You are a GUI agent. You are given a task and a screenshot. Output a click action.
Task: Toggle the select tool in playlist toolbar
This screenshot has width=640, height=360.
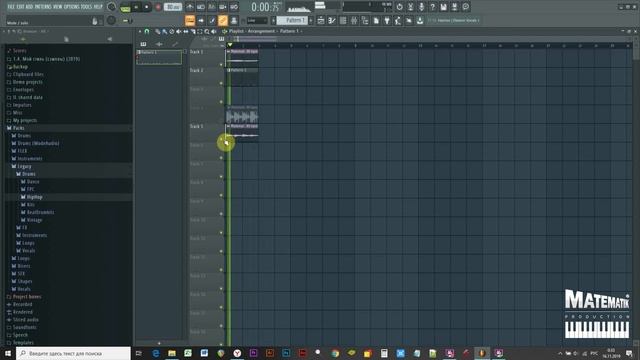click(x=200, y=31)
